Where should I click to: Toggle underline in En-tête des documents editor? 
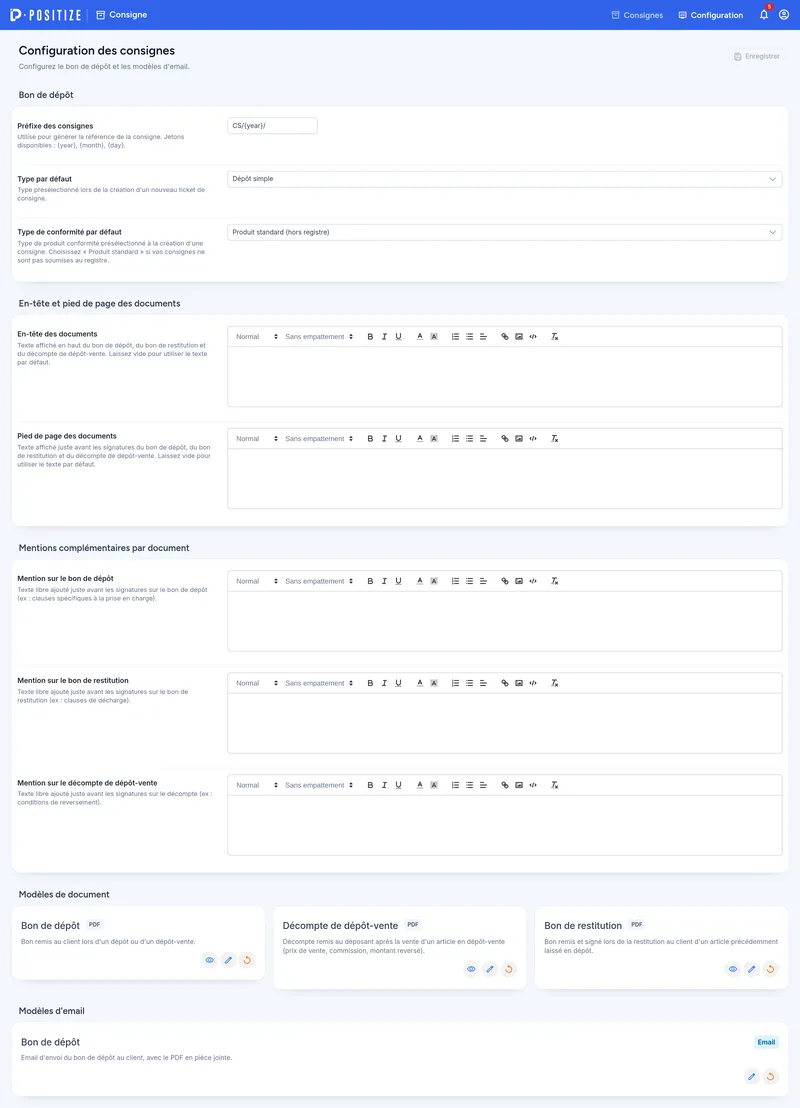point(399,336)
